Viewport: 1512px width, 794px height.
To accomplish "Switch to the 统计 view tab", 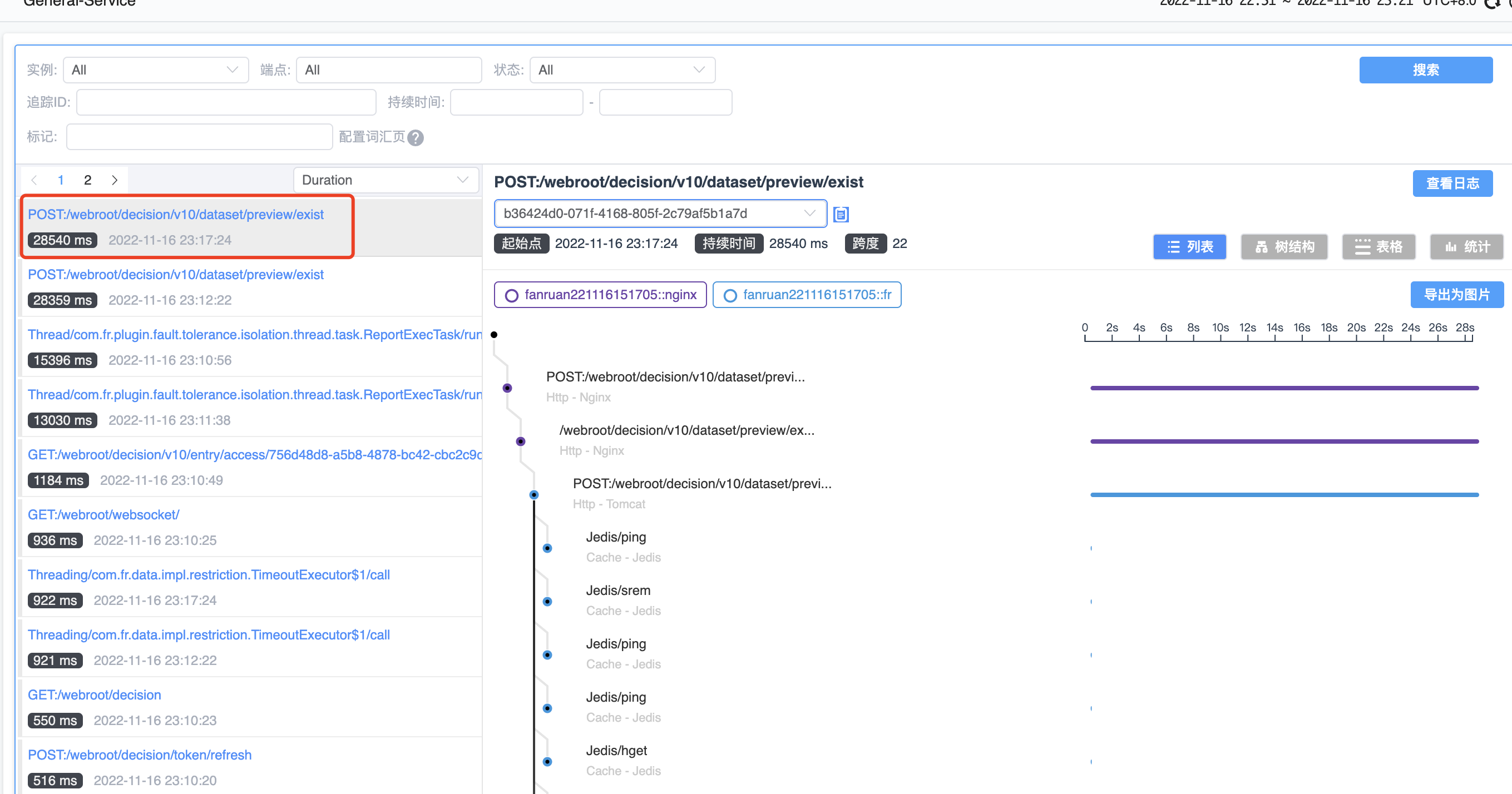I will click(x=1466, y=246).
